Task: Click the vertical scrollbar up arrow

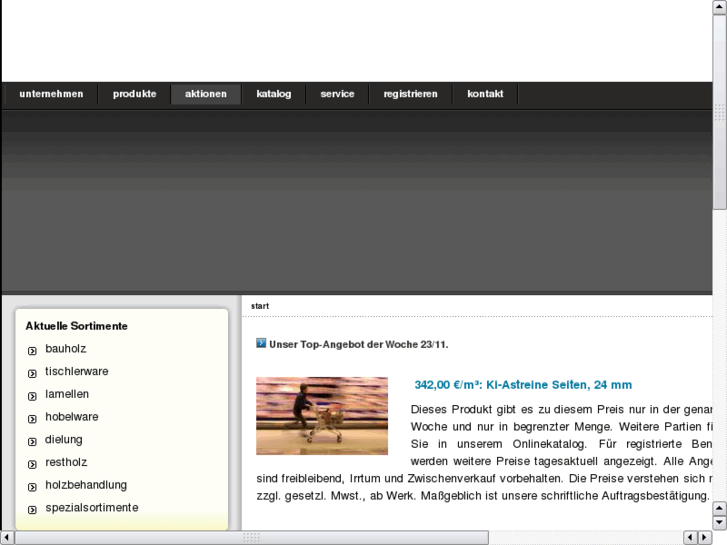Action: [x=720, y=7]
